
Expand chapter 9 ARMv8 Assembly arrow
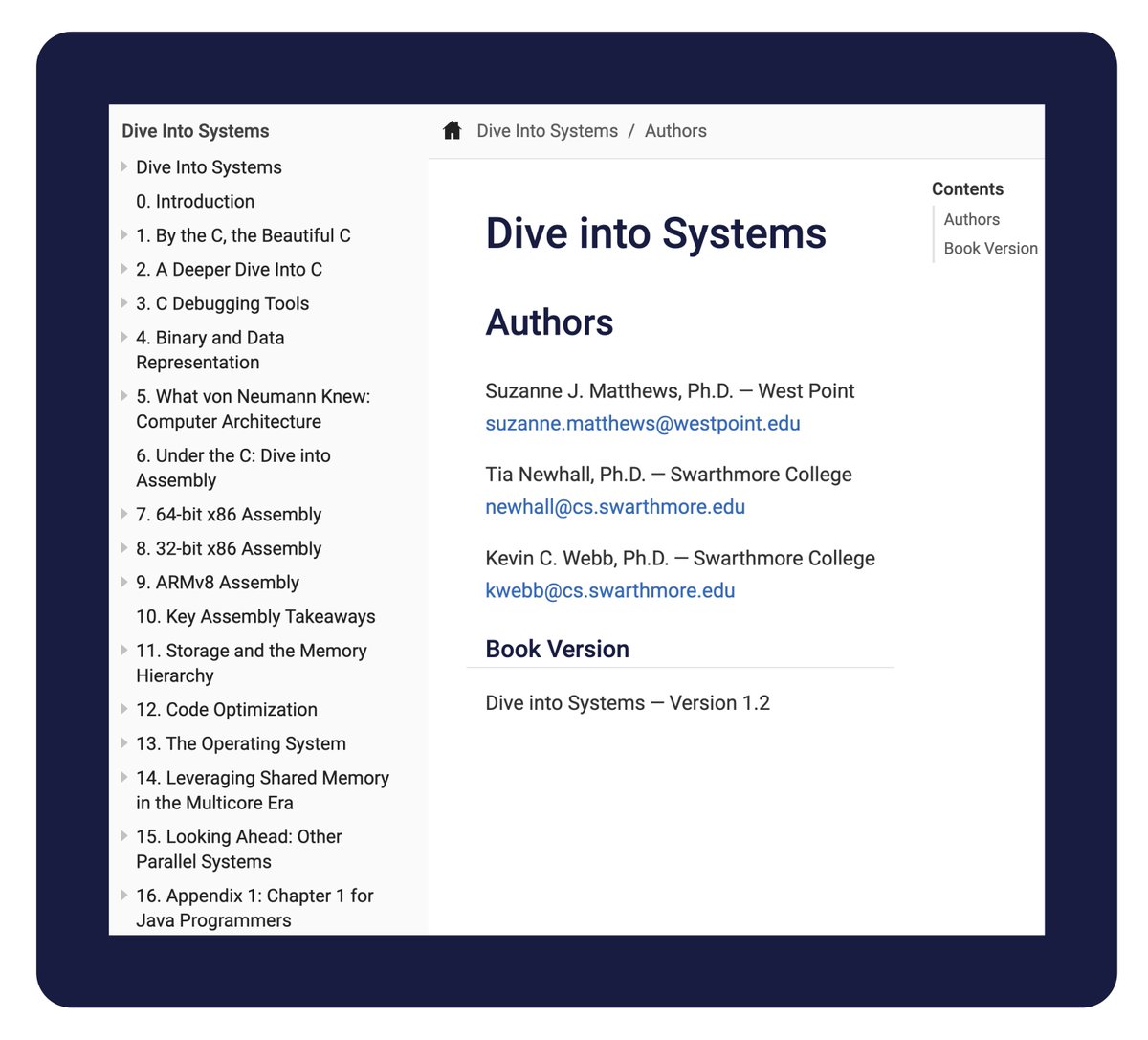pos(124,582)
